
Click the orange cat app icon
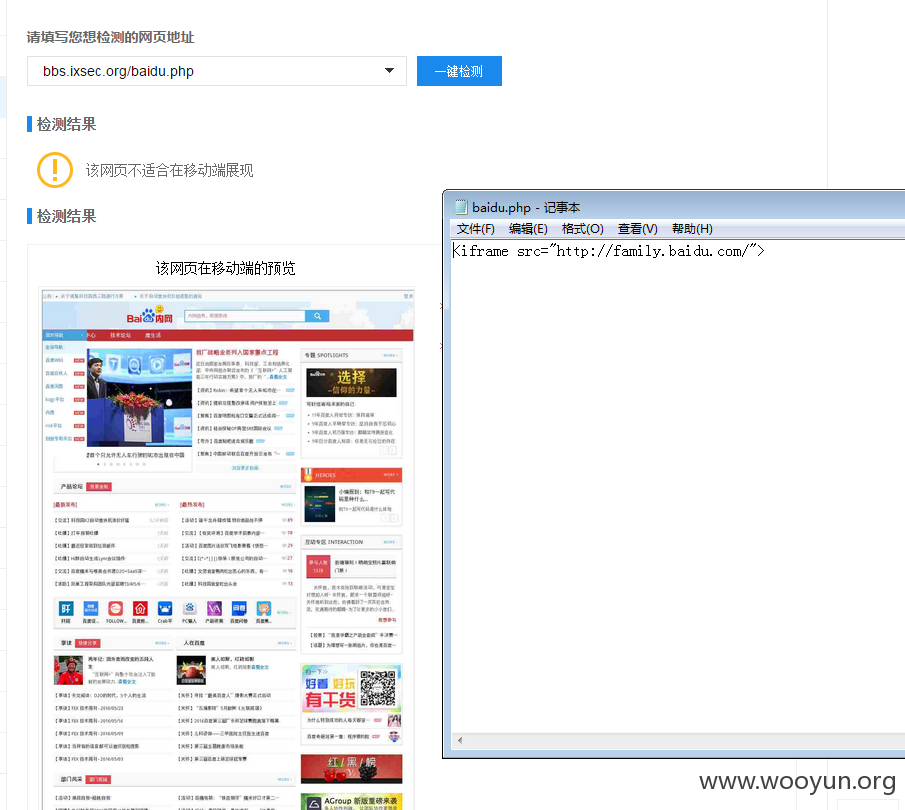click(264, 609)
